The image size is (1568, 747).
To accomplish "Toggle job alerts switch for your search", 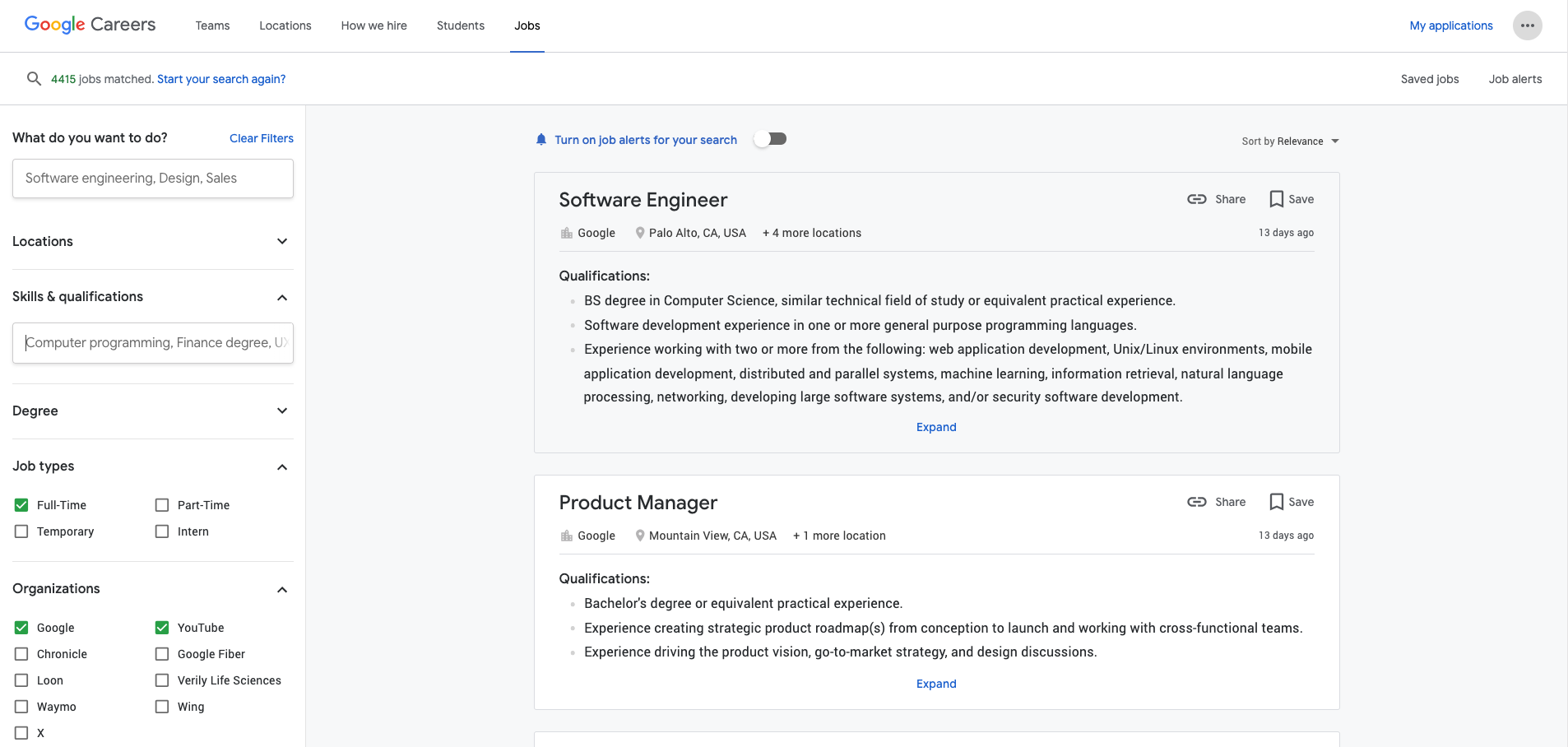I will (771, 139).
